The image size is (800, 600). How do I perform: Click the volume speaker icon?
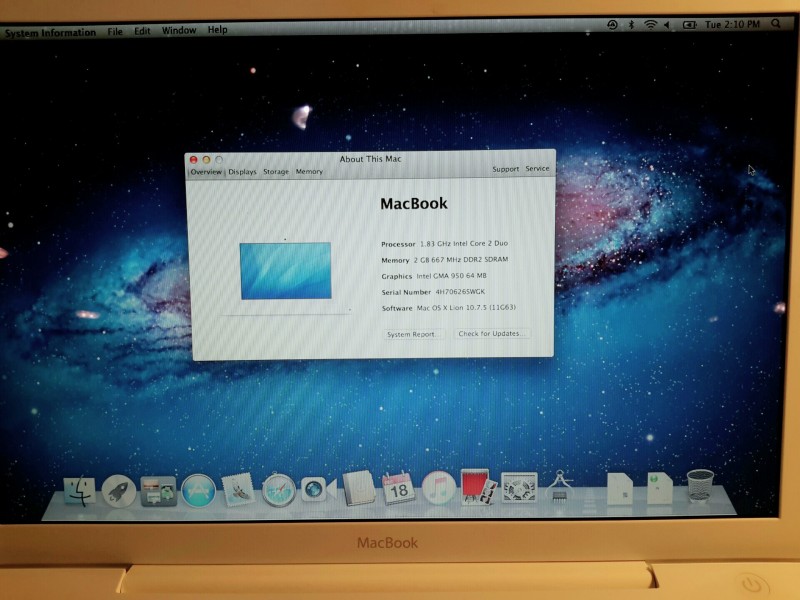tap(667, 24)
